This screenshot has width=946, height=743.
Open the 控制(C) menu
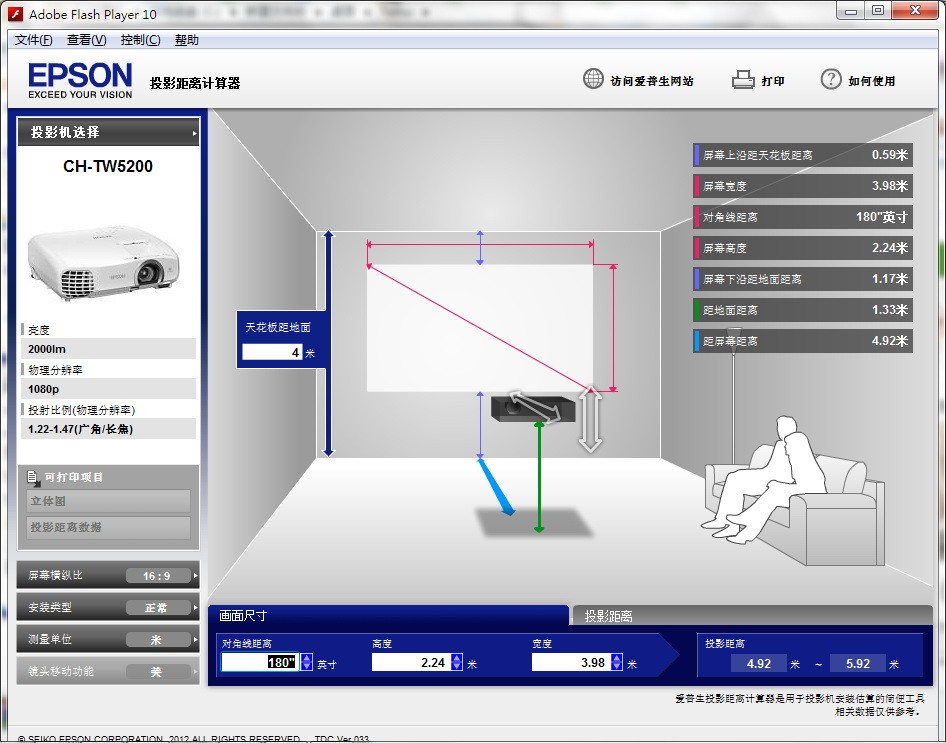[x=140, y=40]
